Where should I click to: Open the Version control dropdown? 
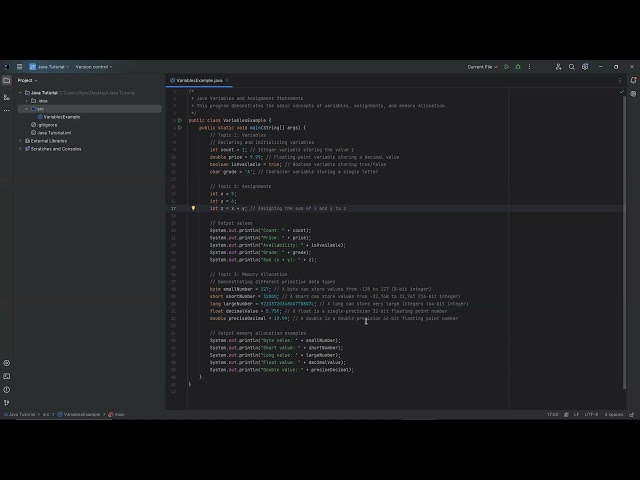93,67
